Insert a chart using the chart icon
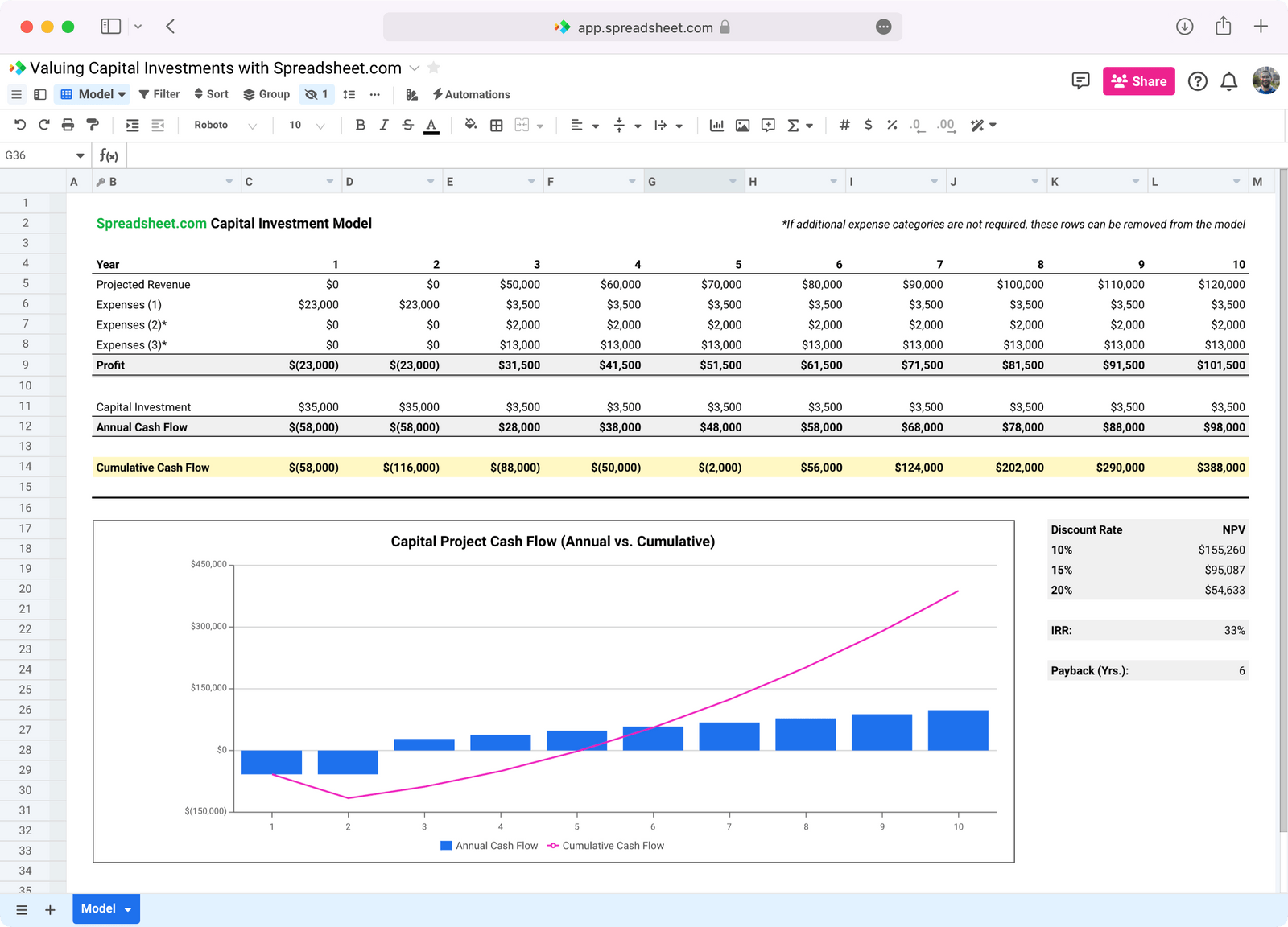Image resolution: width=1288 pixels, height=927 pixels. (x=716, y=125)
